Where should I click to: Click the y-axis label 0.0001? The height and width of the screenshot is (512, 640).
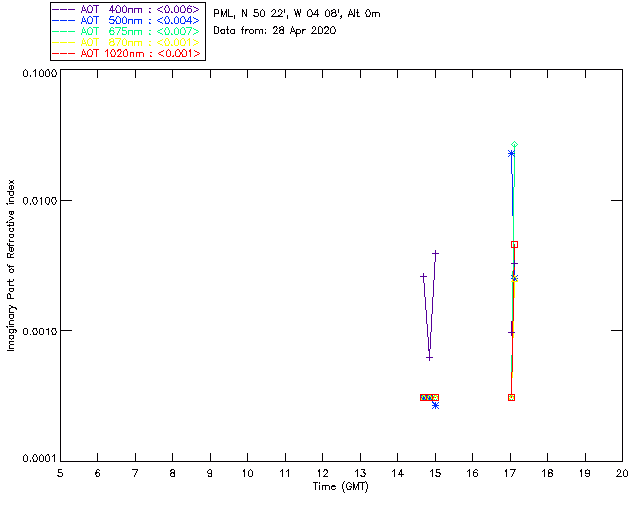[x=39, y=459]
